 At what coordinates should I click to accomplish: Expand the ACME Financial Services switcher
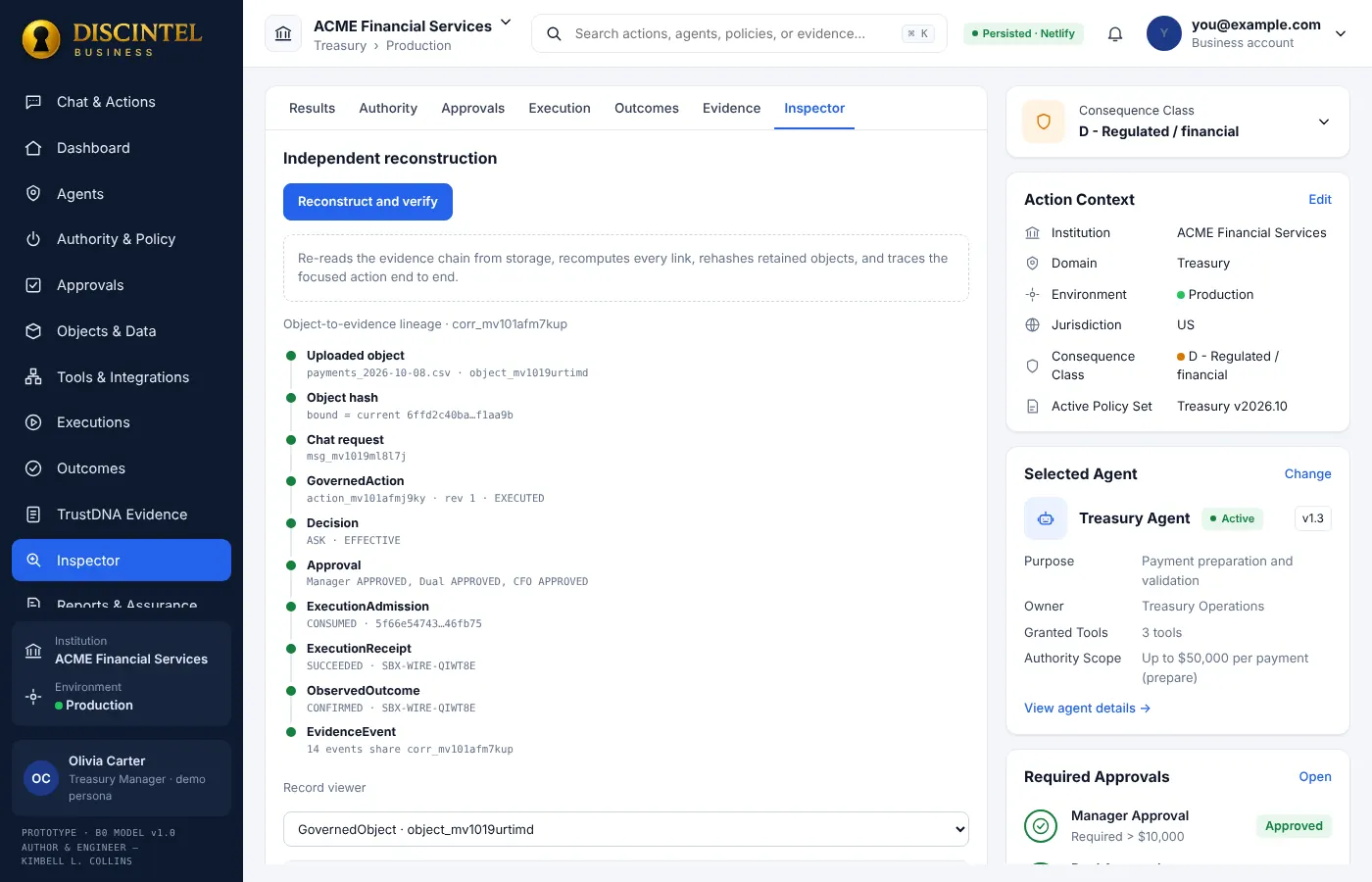pos(506,23)
